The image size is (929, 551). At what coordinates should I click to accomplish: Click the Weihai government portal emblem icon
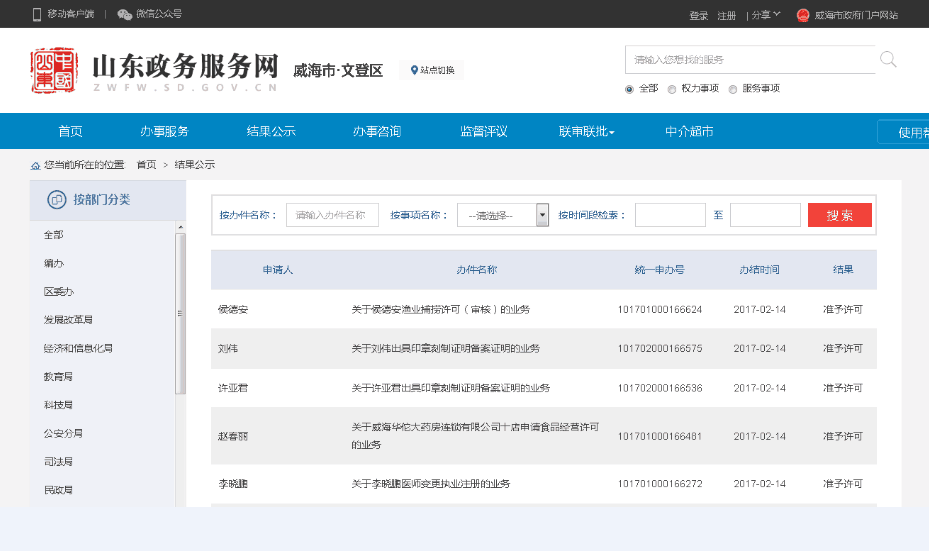(x=803, y=15)
